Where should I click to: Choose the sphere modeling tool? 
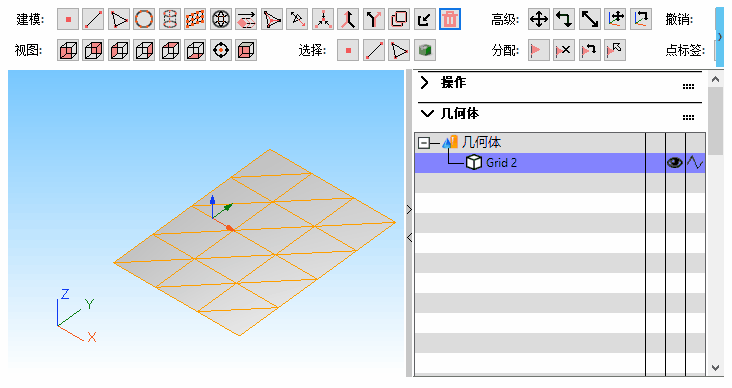point(220,20)
